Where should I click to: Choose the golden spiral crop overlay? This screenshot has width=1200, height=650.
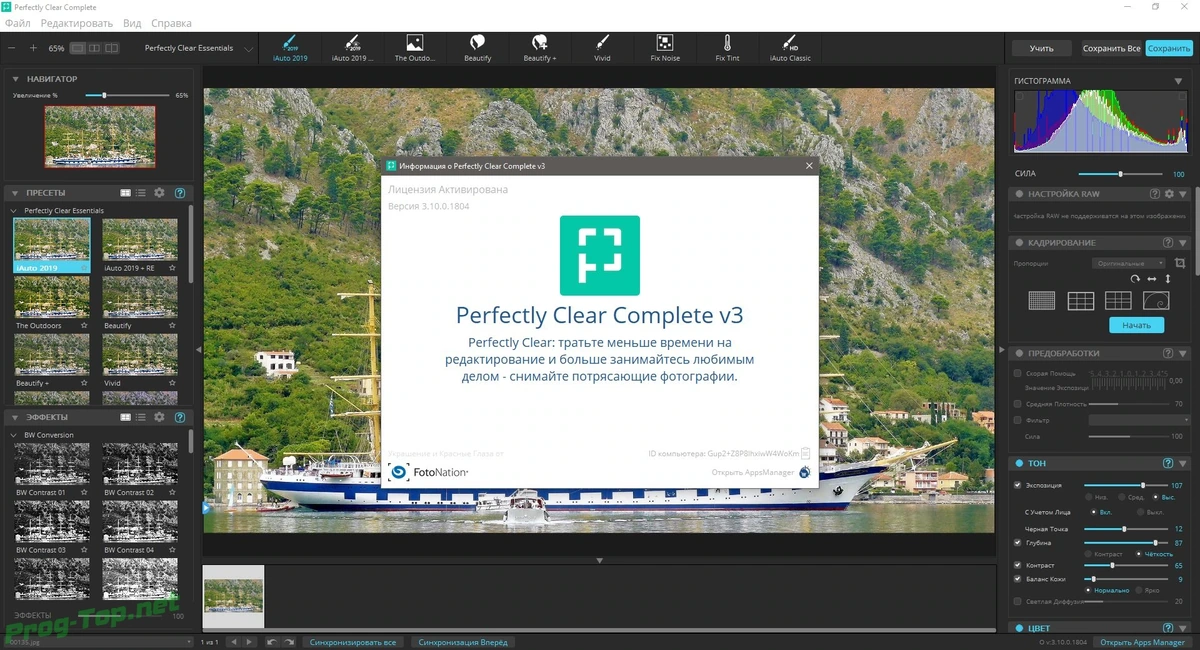click(x=1155, y=301)
